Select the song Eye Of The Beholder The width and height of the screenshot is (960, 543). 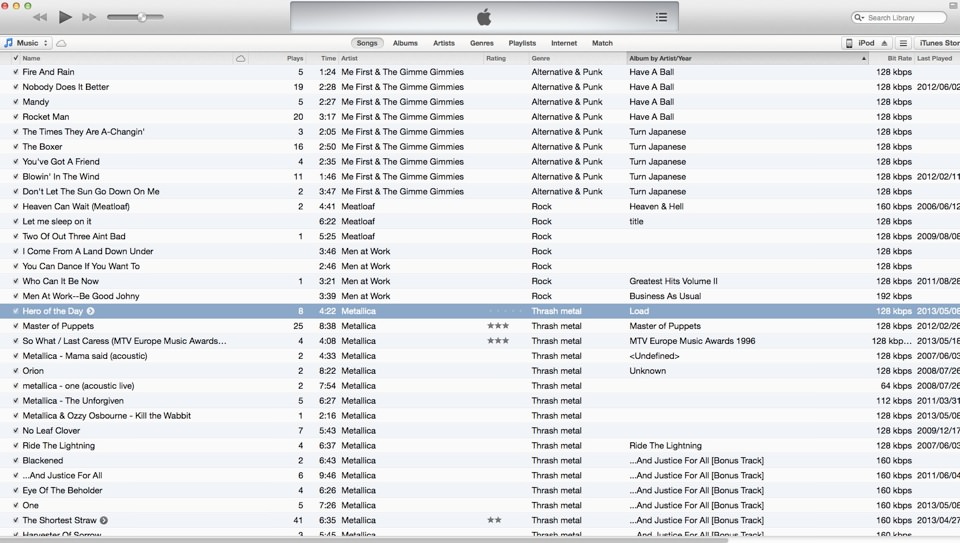(62, 490)
